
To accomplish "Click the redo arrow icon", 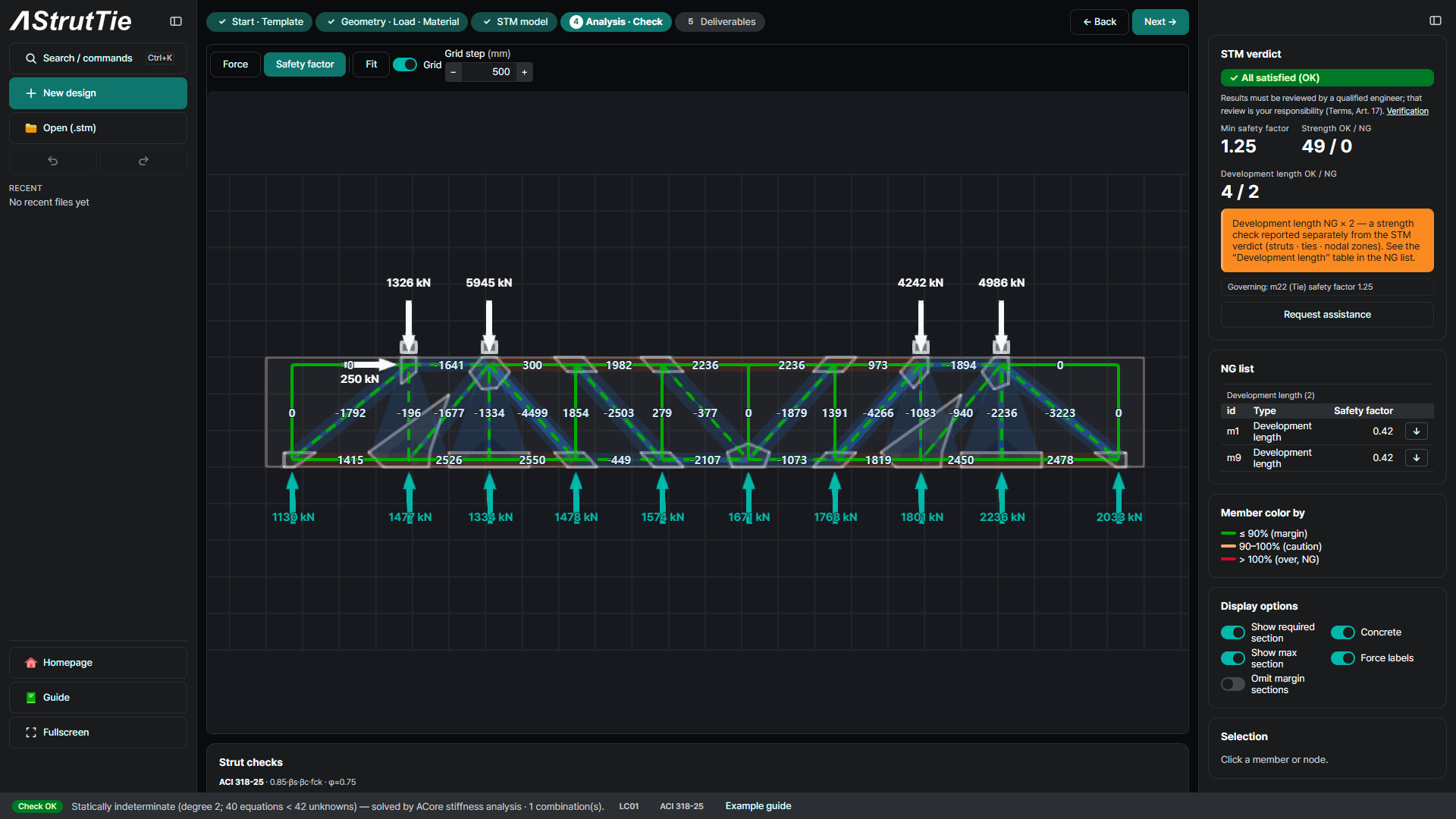I will [x=143, y=161].
